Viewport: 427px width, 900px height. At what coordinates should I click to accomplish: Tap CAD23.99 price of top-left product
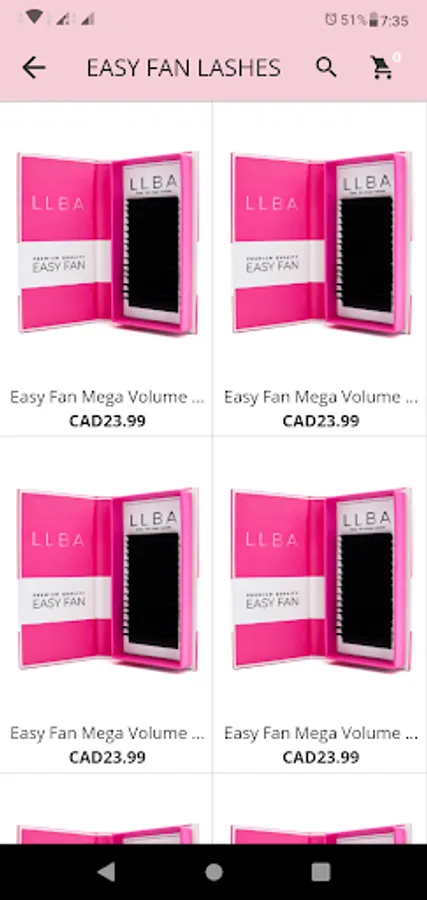tap(107, 421)
